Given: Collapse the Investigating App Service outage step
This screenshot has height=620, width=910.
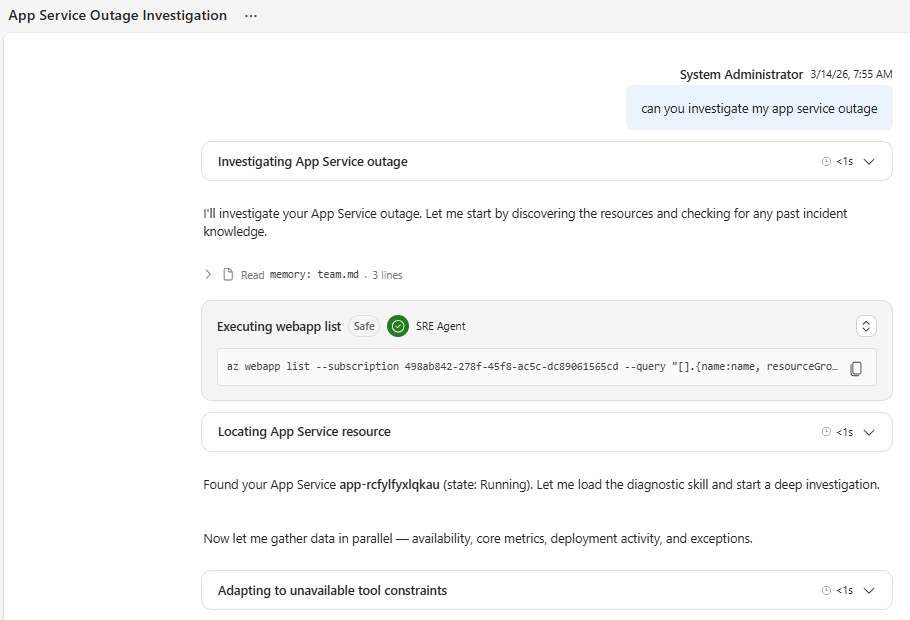Looking at the screenshot, I should [869, 161].
